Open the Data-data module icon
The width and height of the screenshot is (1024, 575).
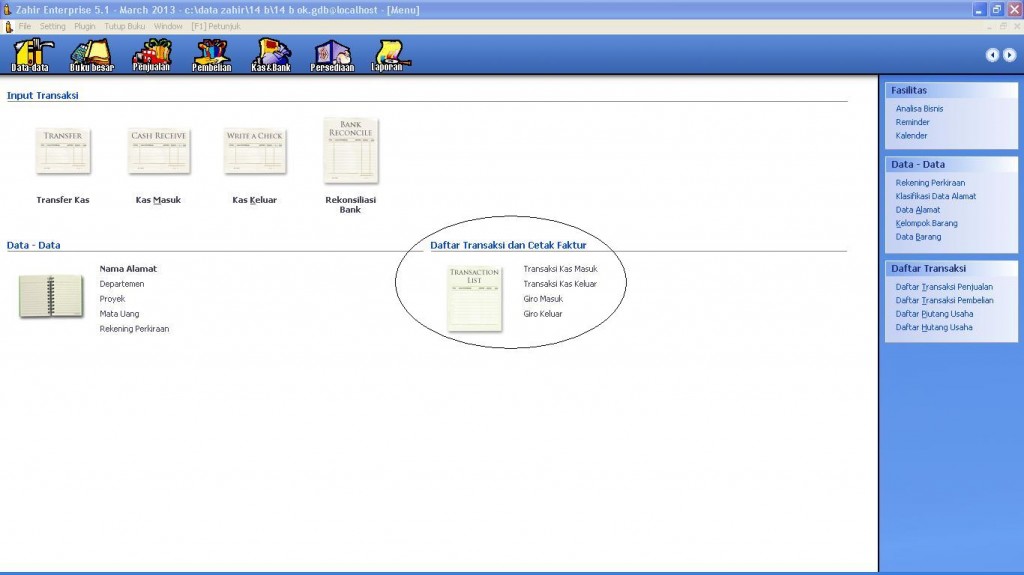(x=30, y=55)
